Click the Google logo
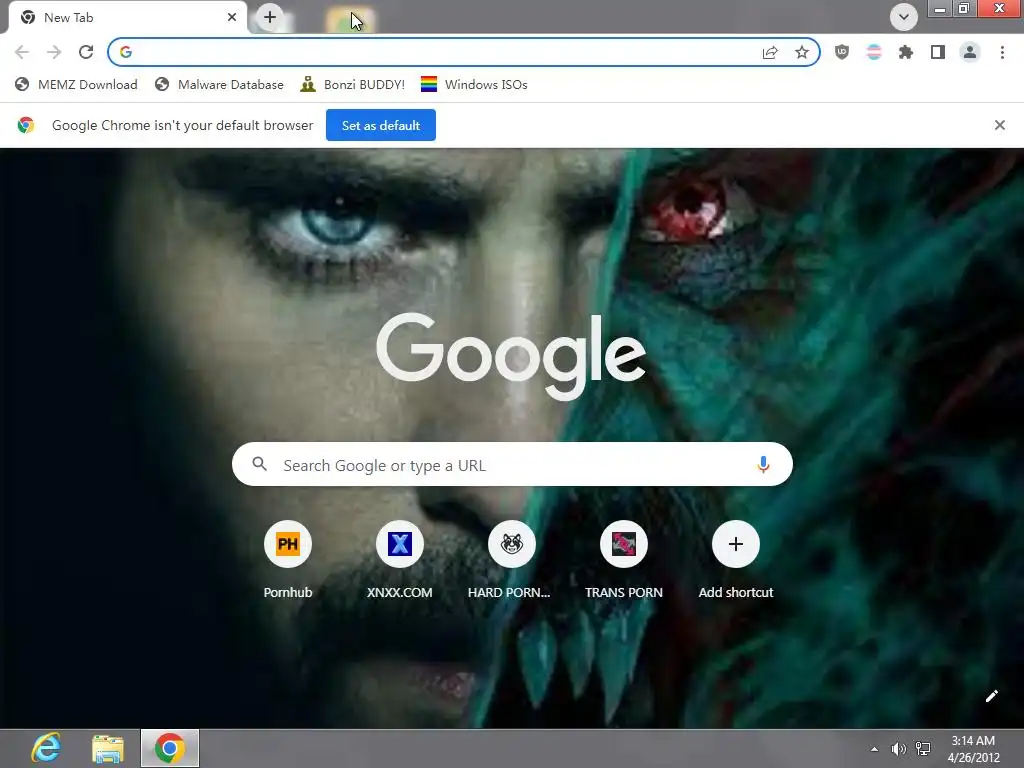The height and width of the screenshot is (768, 1024). (x=511, y=355)
